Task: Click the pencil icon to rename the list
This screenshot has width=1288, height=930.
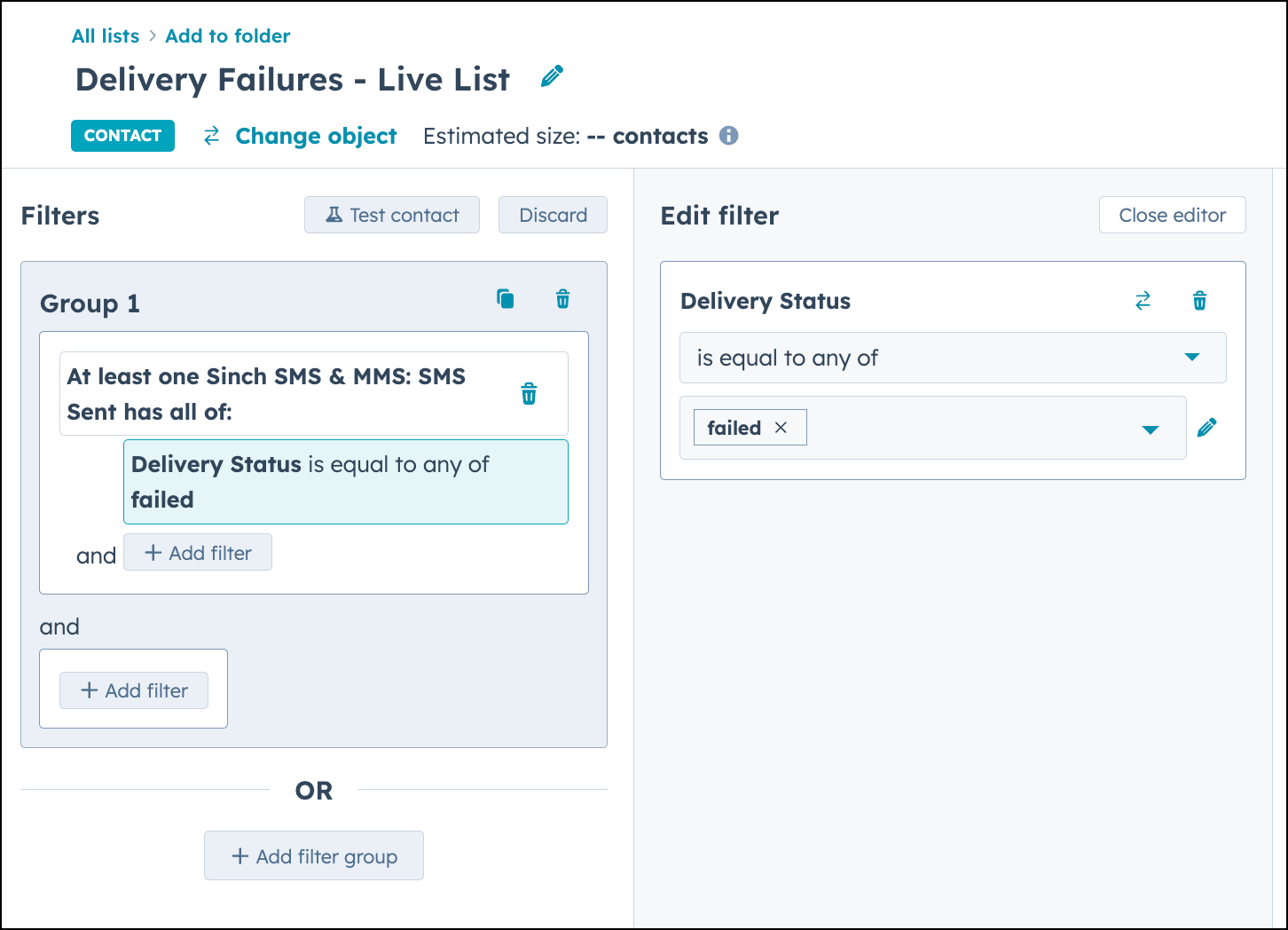Action: click(552, 76)
